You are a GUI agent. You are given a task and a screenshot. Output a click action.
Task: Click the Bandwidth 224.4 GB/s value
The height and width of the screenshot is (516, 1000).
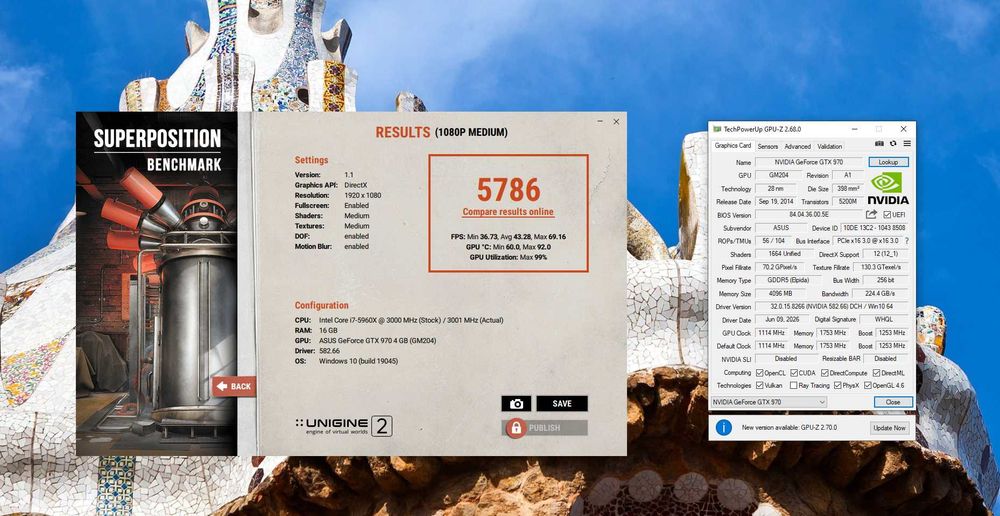click(881, 294)
